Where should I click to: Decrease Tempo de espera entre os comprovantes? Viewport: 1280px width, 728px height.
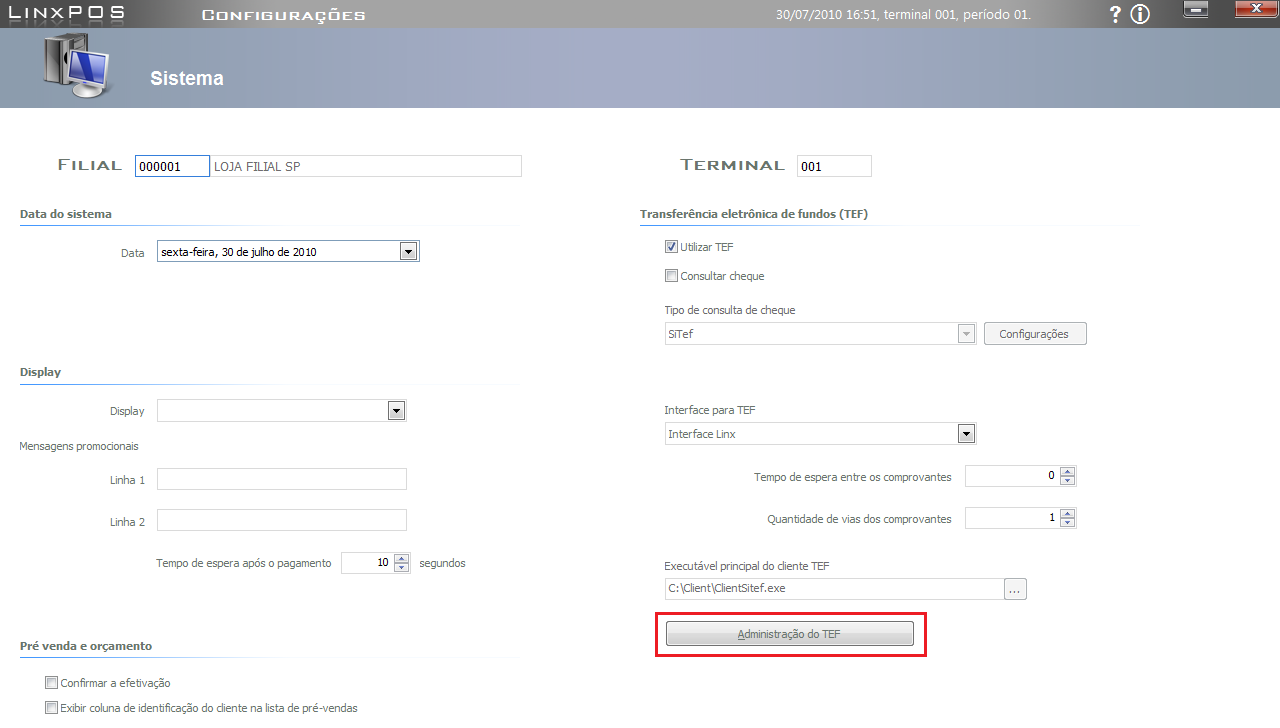(1068, 481)
